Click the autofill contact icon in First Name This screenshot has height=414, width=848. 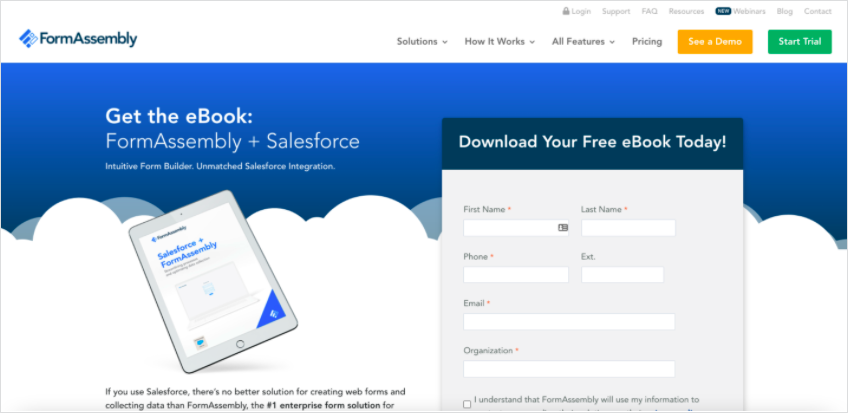[x=563, y=228]
